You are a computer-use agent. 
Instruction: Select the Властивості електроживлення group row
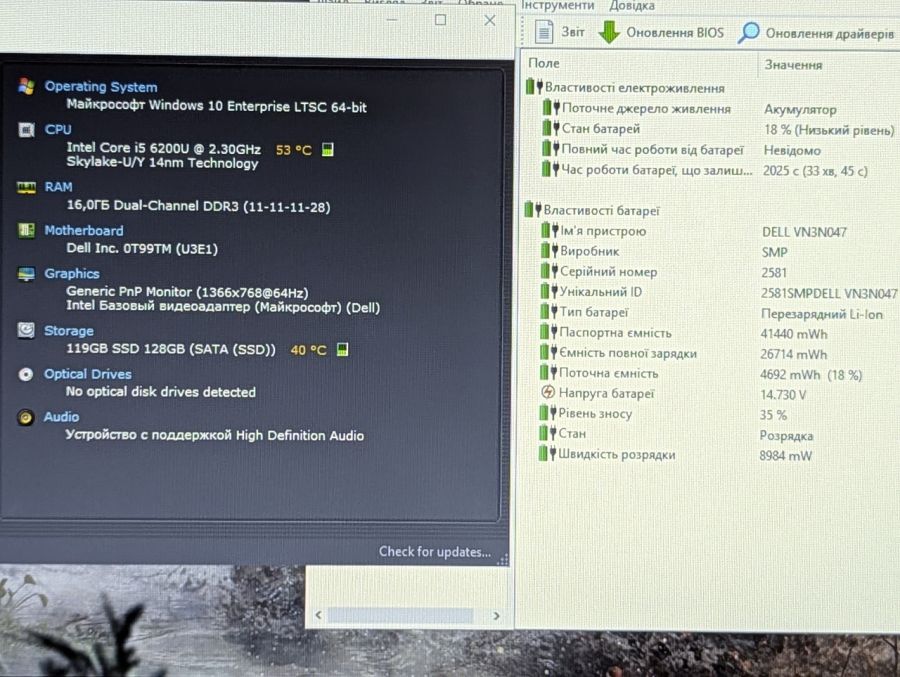tap(626, 88)
